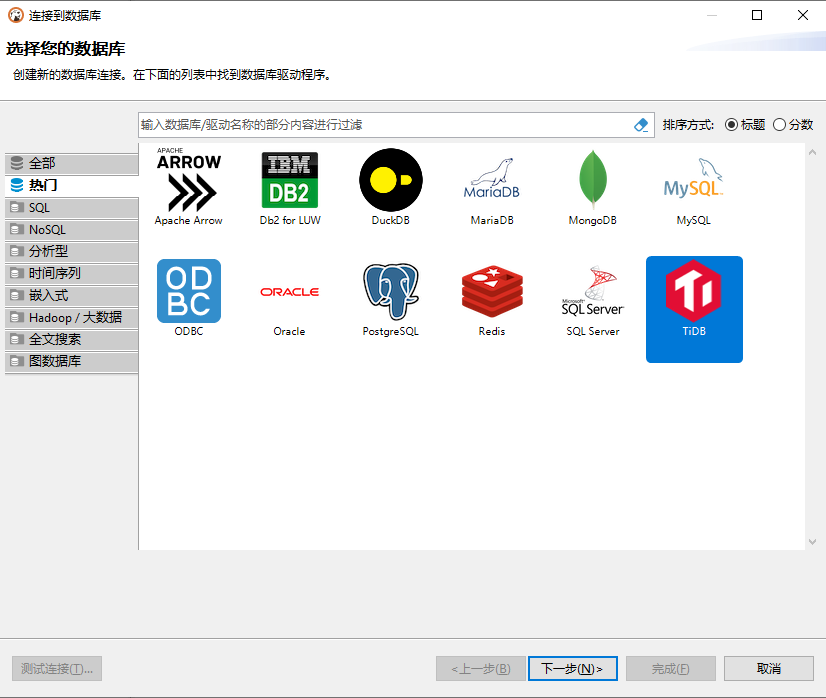826x698 pixels.
Task: Click the 上一步(B) button
Action: click(x=481, y=668)
